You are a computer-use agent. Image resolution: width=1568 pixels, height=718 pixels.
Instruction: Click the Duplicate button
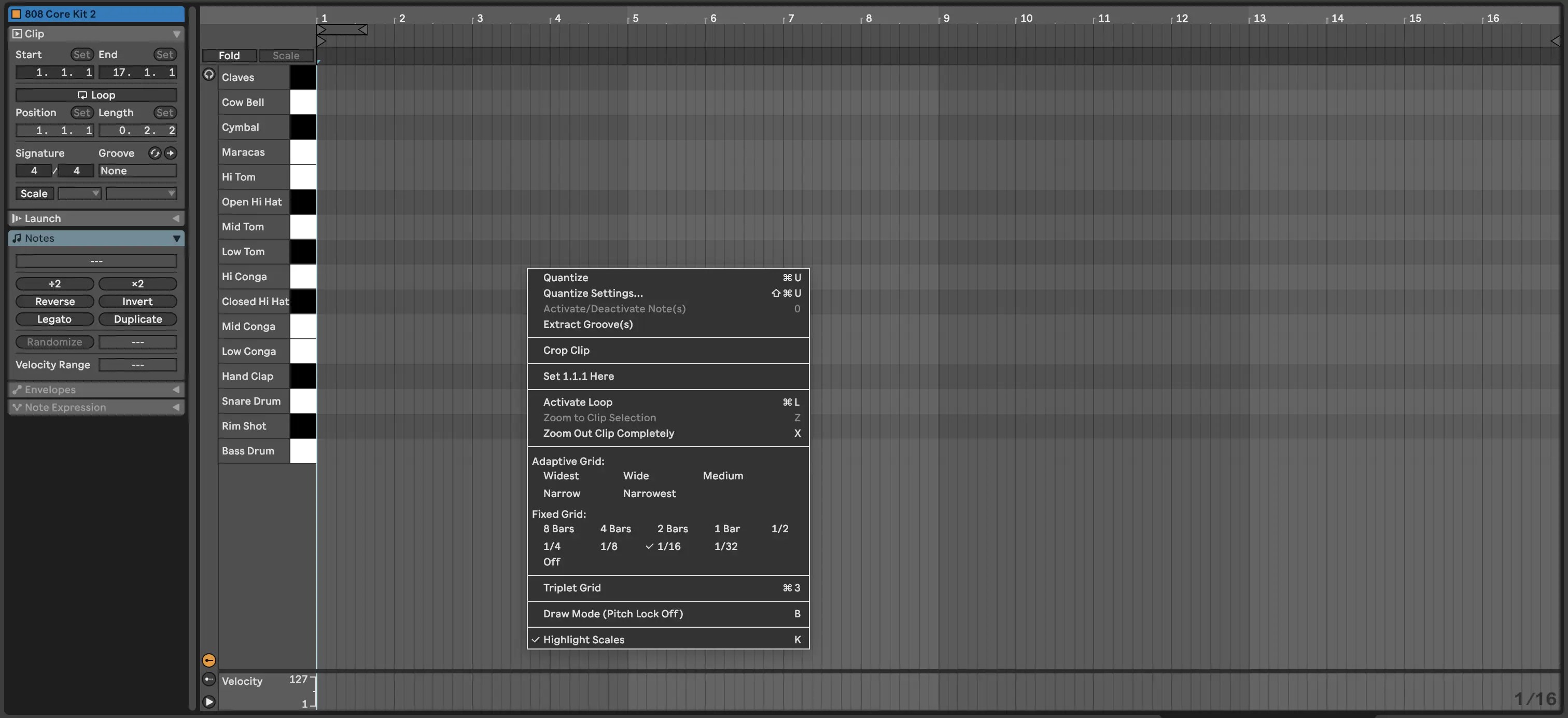[137, 319]
